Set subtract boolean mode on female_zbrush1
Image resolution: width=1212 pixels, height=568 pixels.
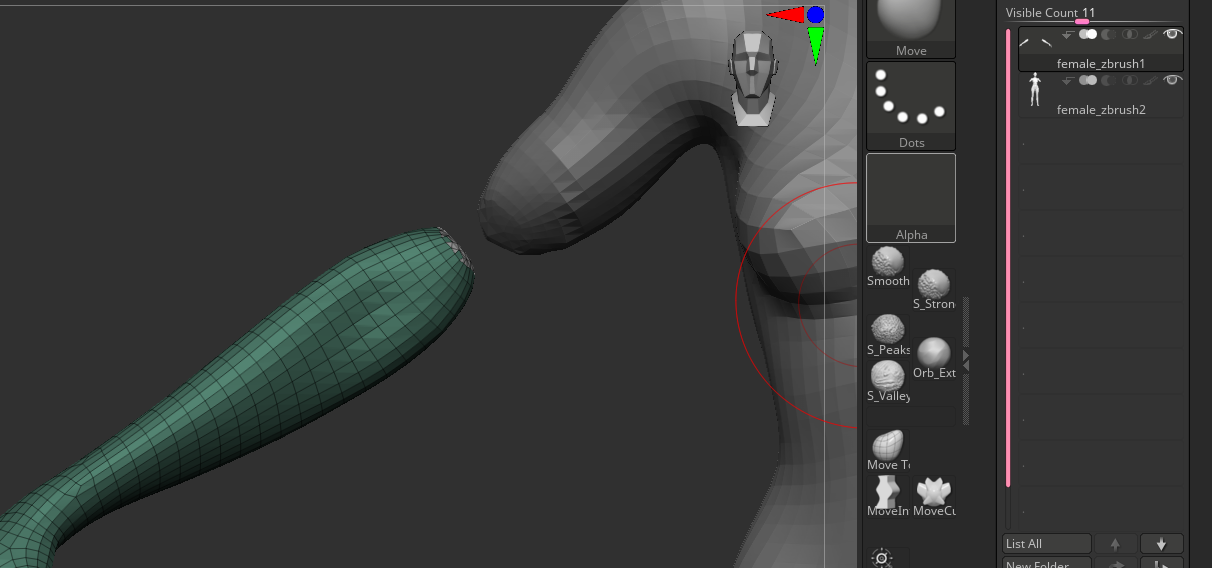coord(1109,34)
